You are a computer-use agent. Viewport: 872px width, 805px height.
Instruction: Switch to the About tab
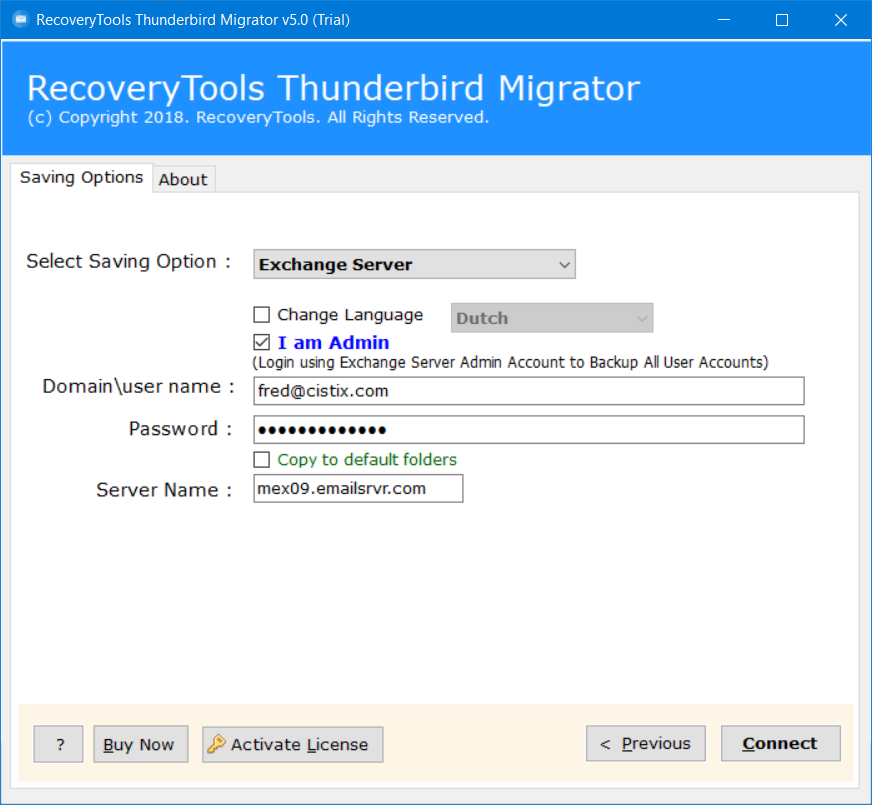pos(183,180)
